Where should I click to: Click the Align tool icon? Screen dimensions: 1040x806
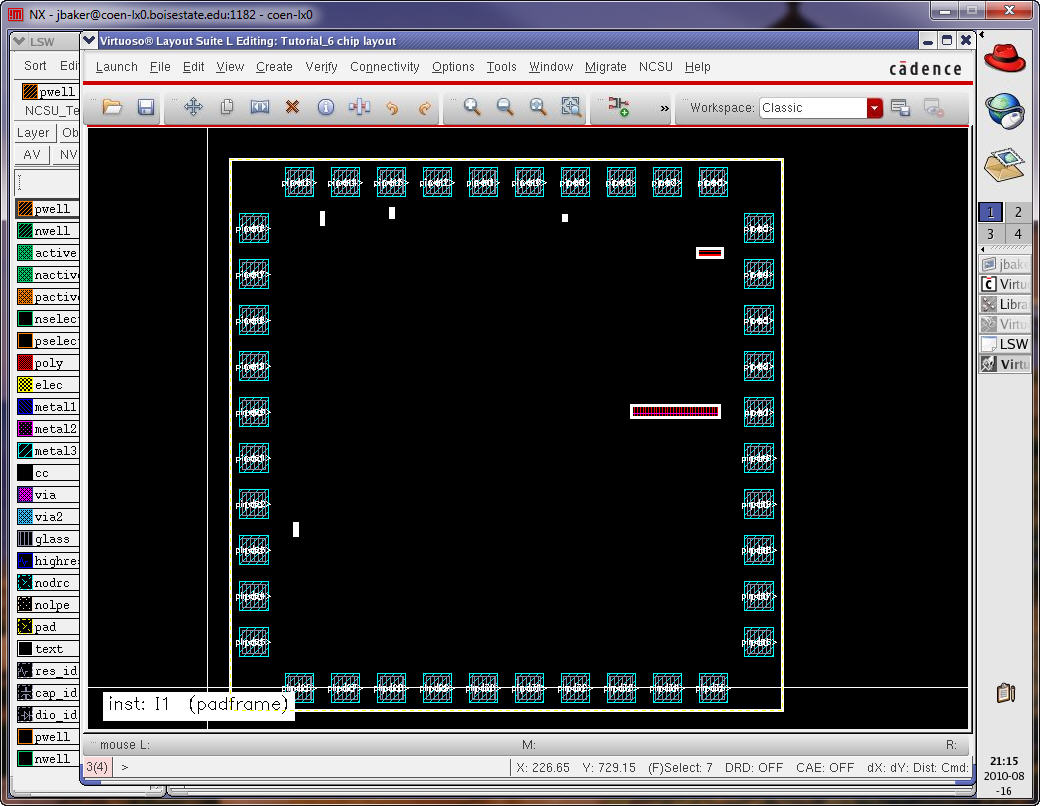[x=359, y=107]
